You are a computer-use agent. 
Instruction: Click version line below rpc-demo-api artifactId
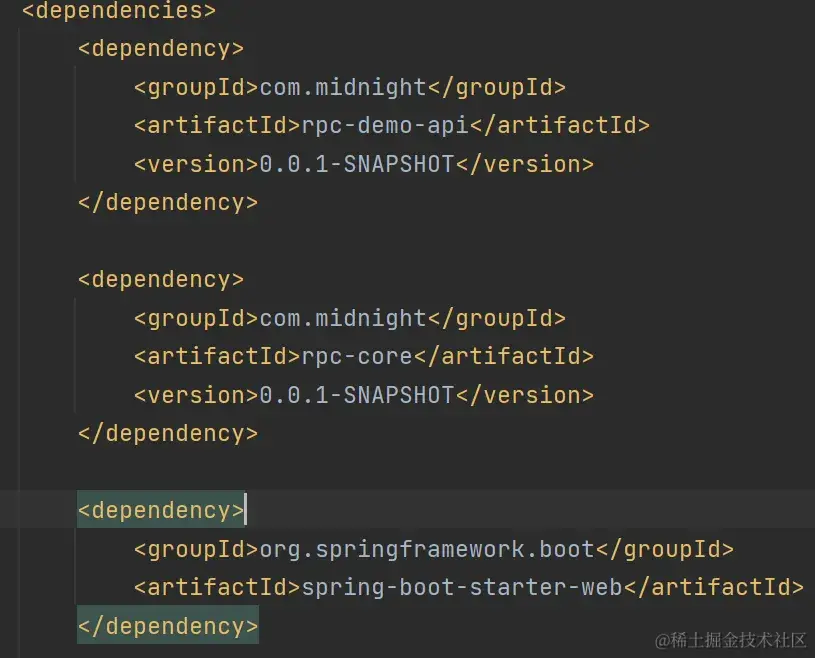pos(364,164)
